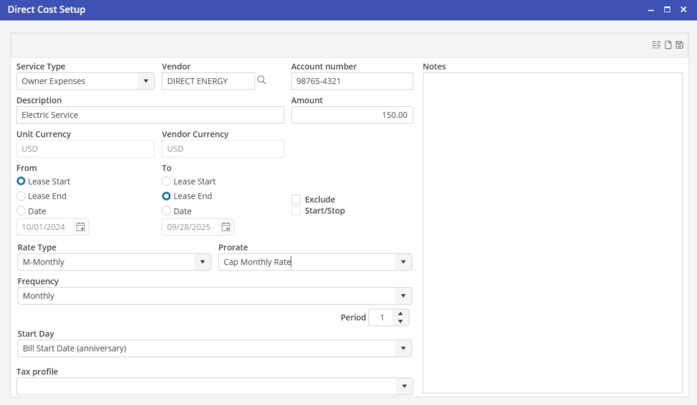
Task: Decrease Period value with down arrow
Action: coord(401,322)
